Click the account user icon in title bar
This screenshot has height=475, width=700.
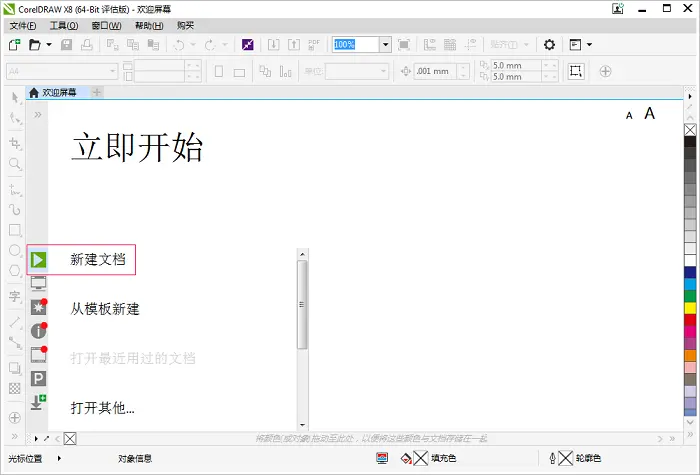618,8
